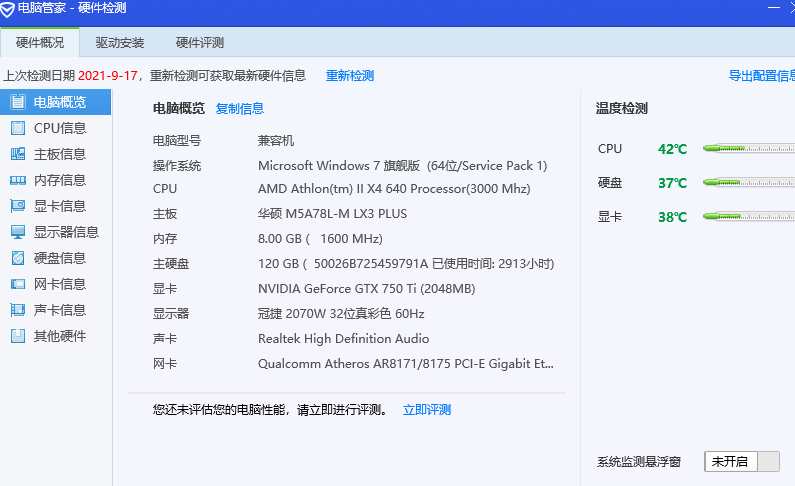
Task: Click the Microsoft Windows 7 旗舰版 value
Action: pos(403,166)
